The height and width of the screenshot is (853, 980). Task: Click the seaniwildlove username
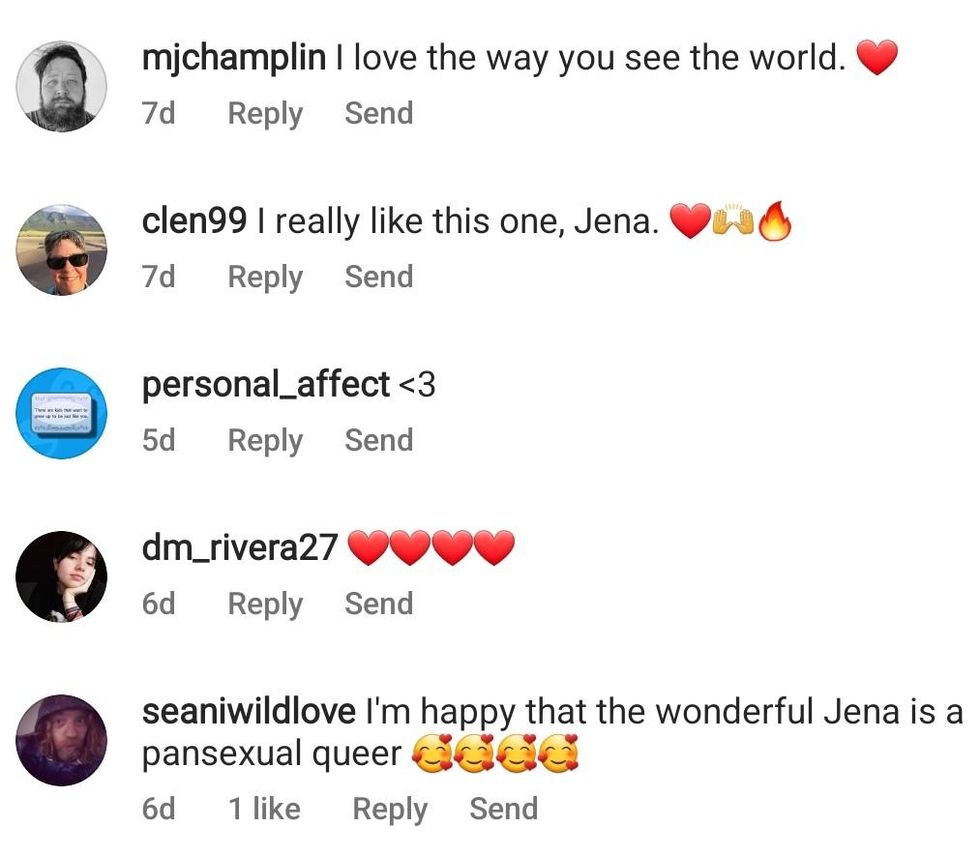coord(249,712)
